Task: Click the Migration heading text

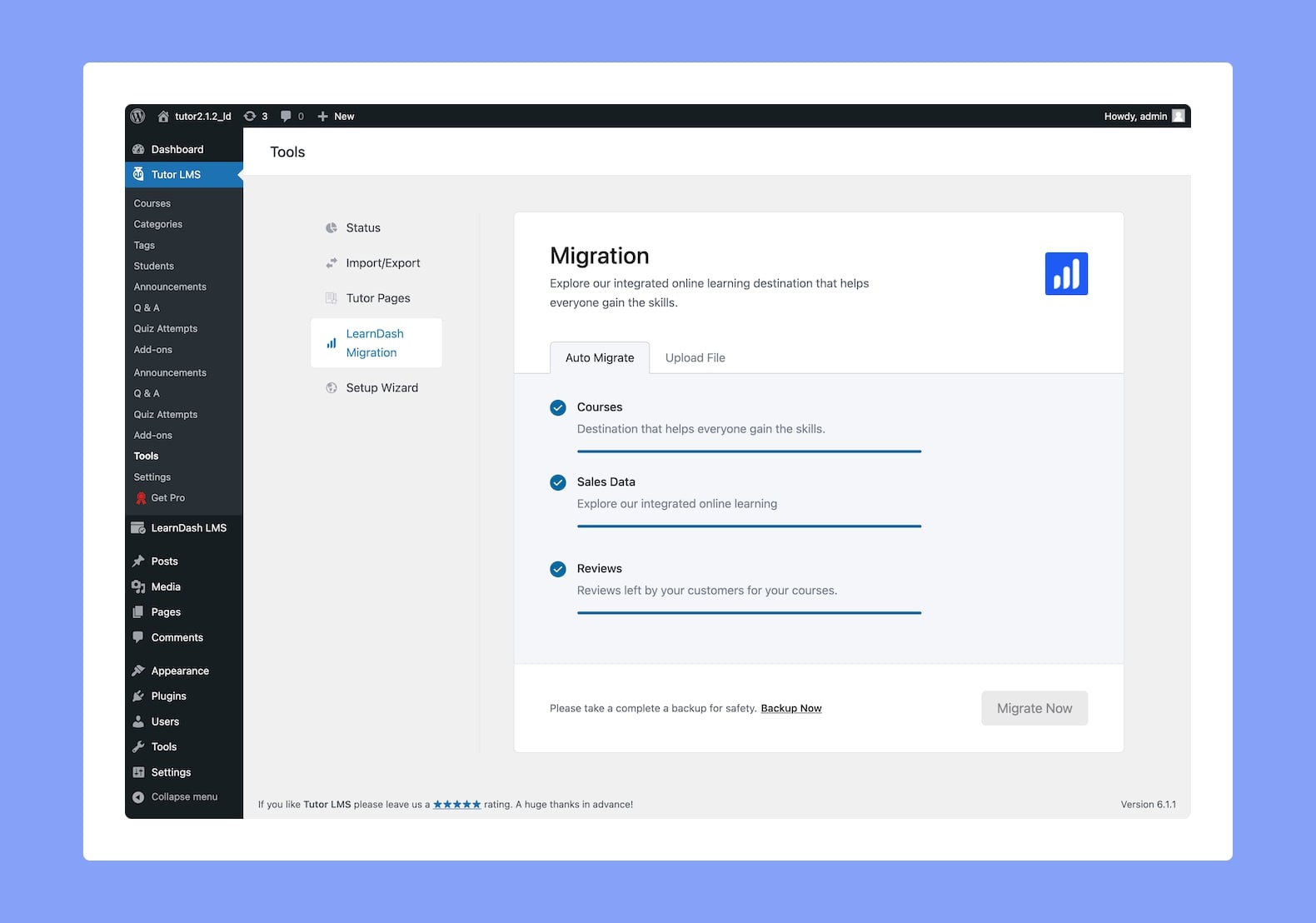Action: coord(600,256)
